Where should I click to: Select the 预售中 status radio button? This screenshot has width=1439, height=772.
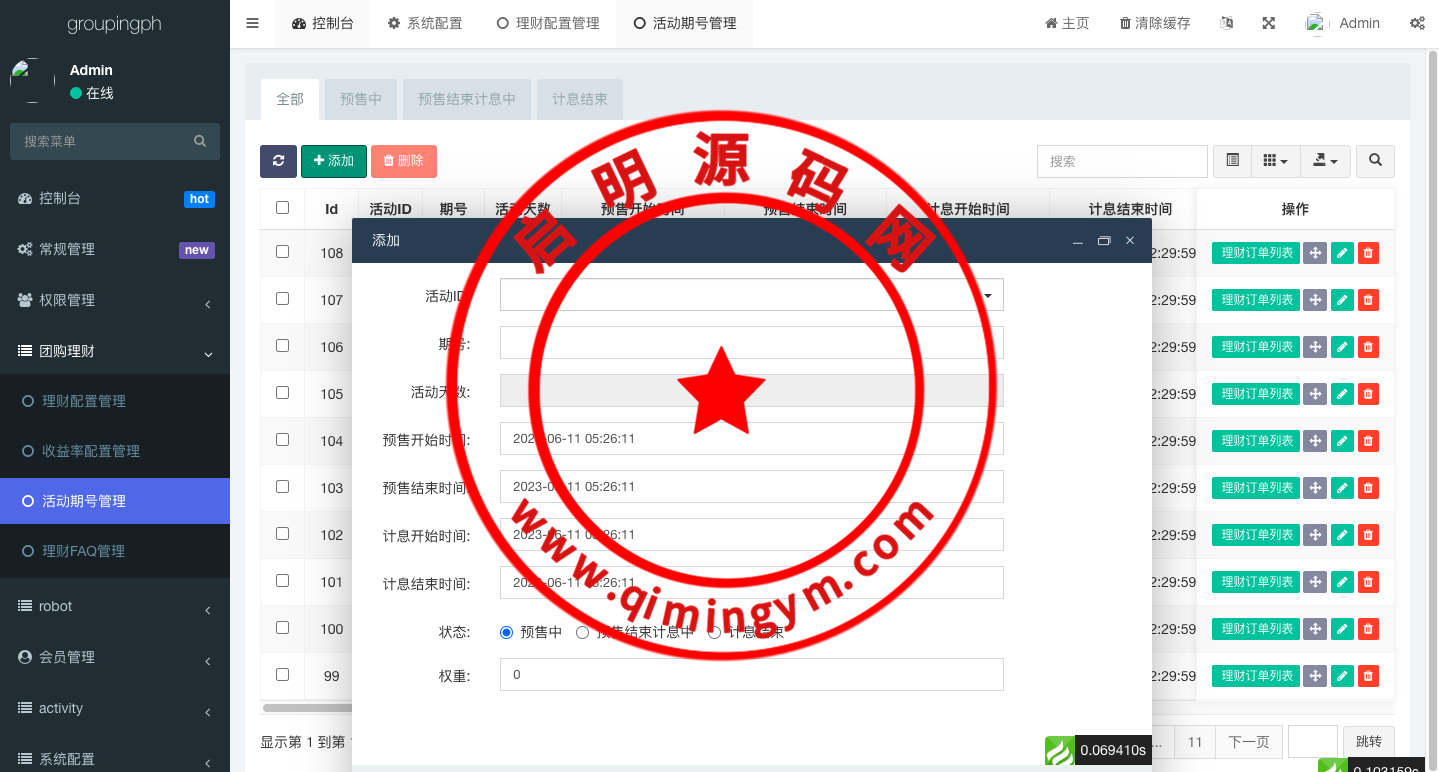pos(506,632)
